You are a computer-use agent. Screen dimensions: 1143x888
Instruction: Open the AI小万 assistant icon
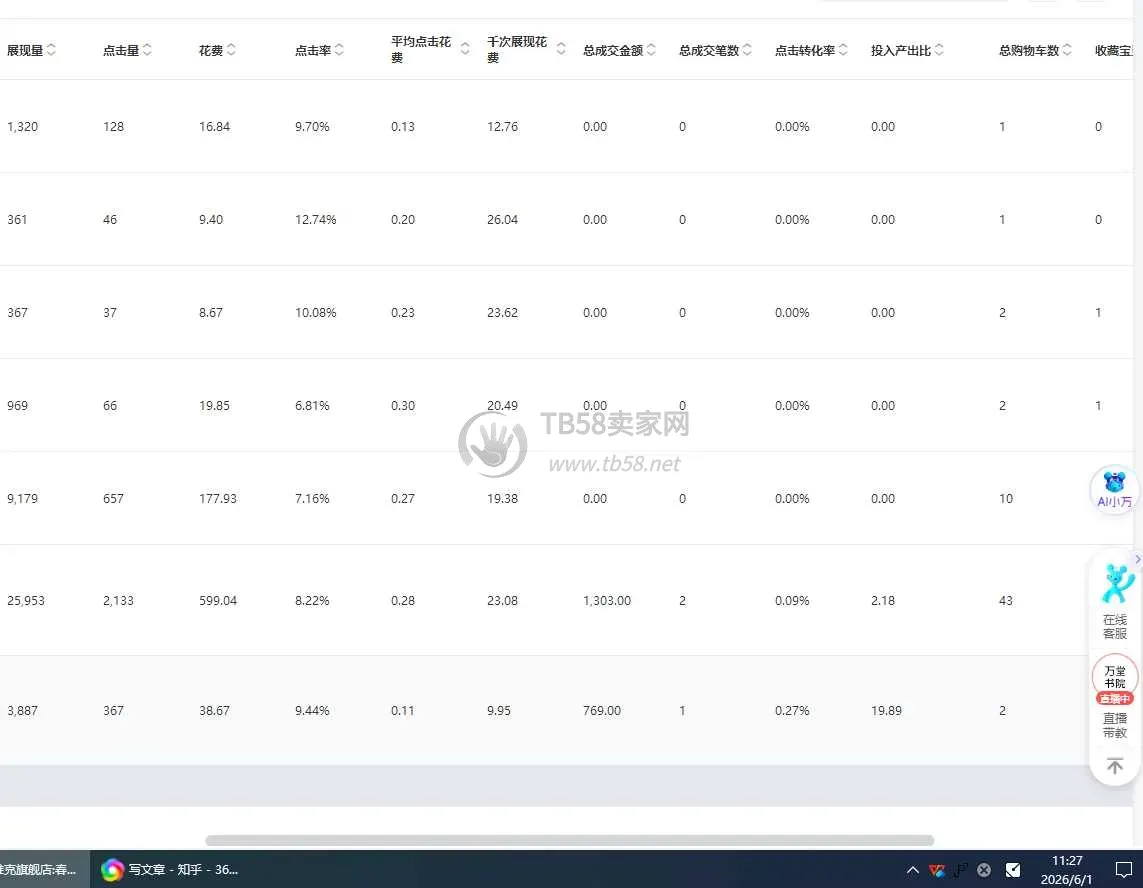pos(1115,489)
